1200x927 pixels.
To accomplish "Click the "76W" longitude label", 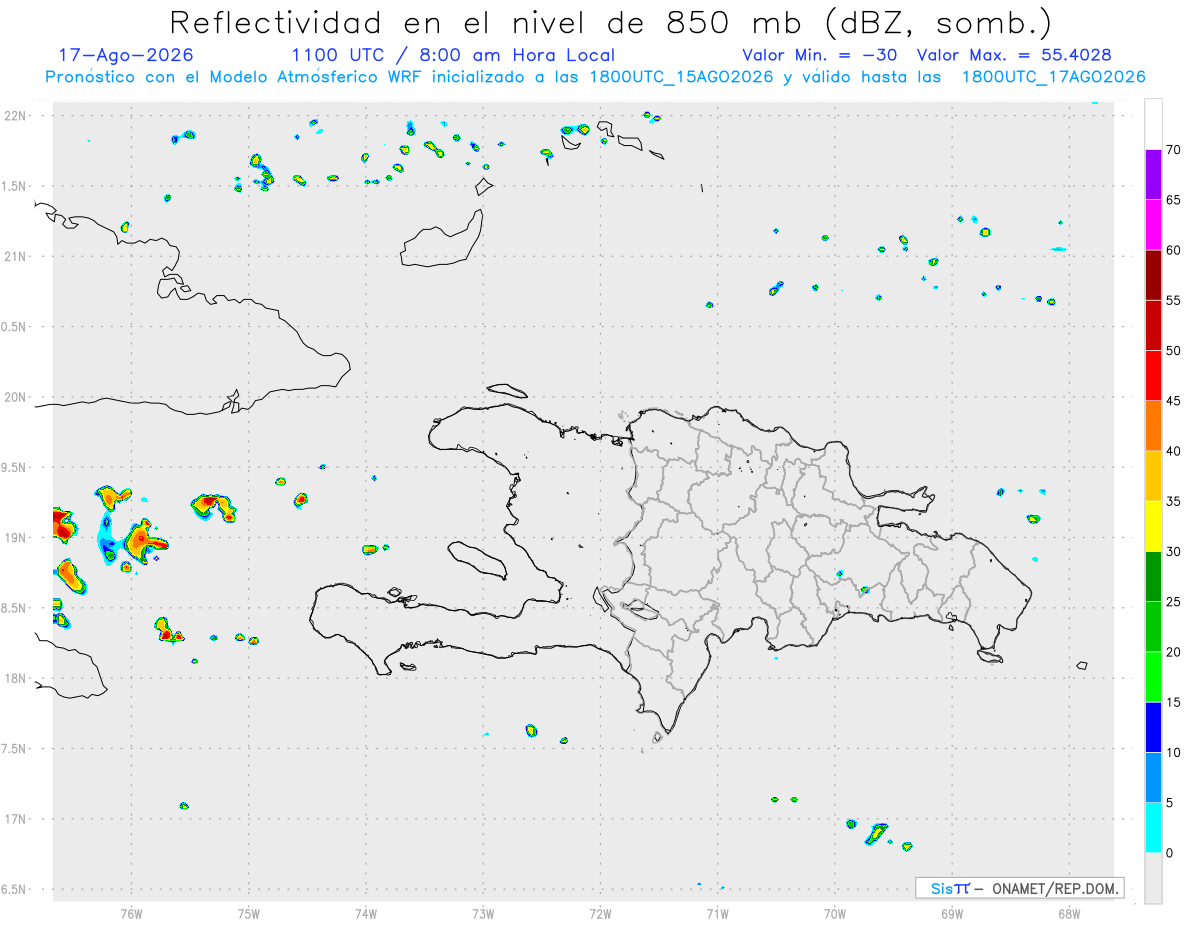I will [x=131, y=914].
